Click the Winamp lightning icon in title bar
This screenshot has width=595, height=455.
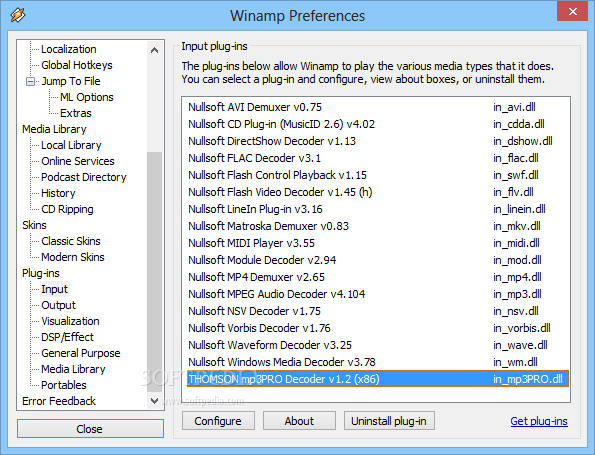pos(18,15)
